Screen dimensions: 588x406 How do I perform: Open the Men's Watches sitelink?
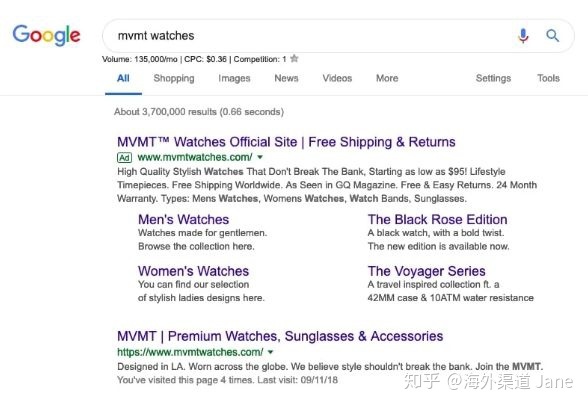point(183,219)
